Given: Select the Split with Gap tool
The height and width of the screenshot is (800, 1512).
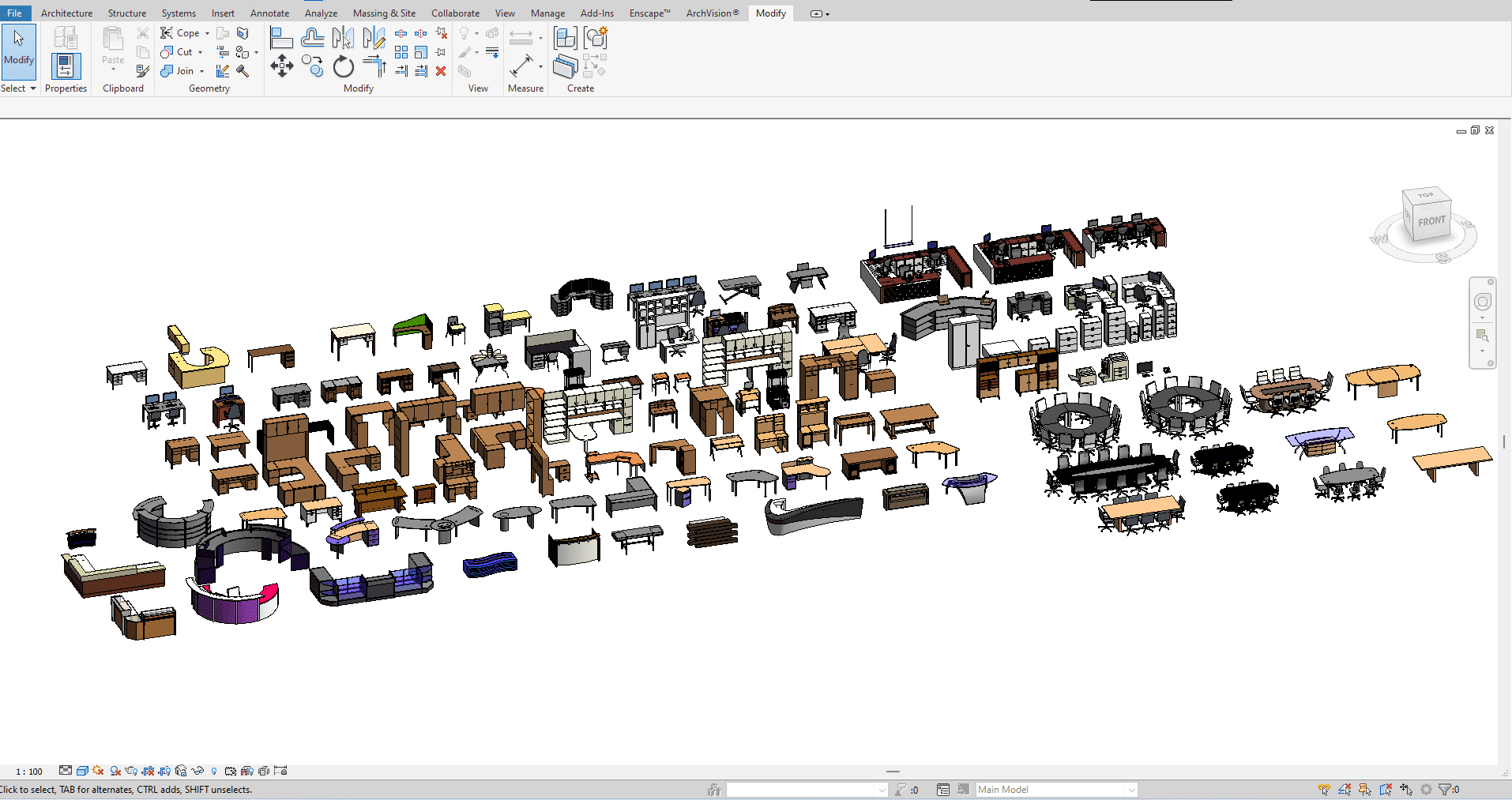Looking at the screenshot, I should (x=420, y=33).
